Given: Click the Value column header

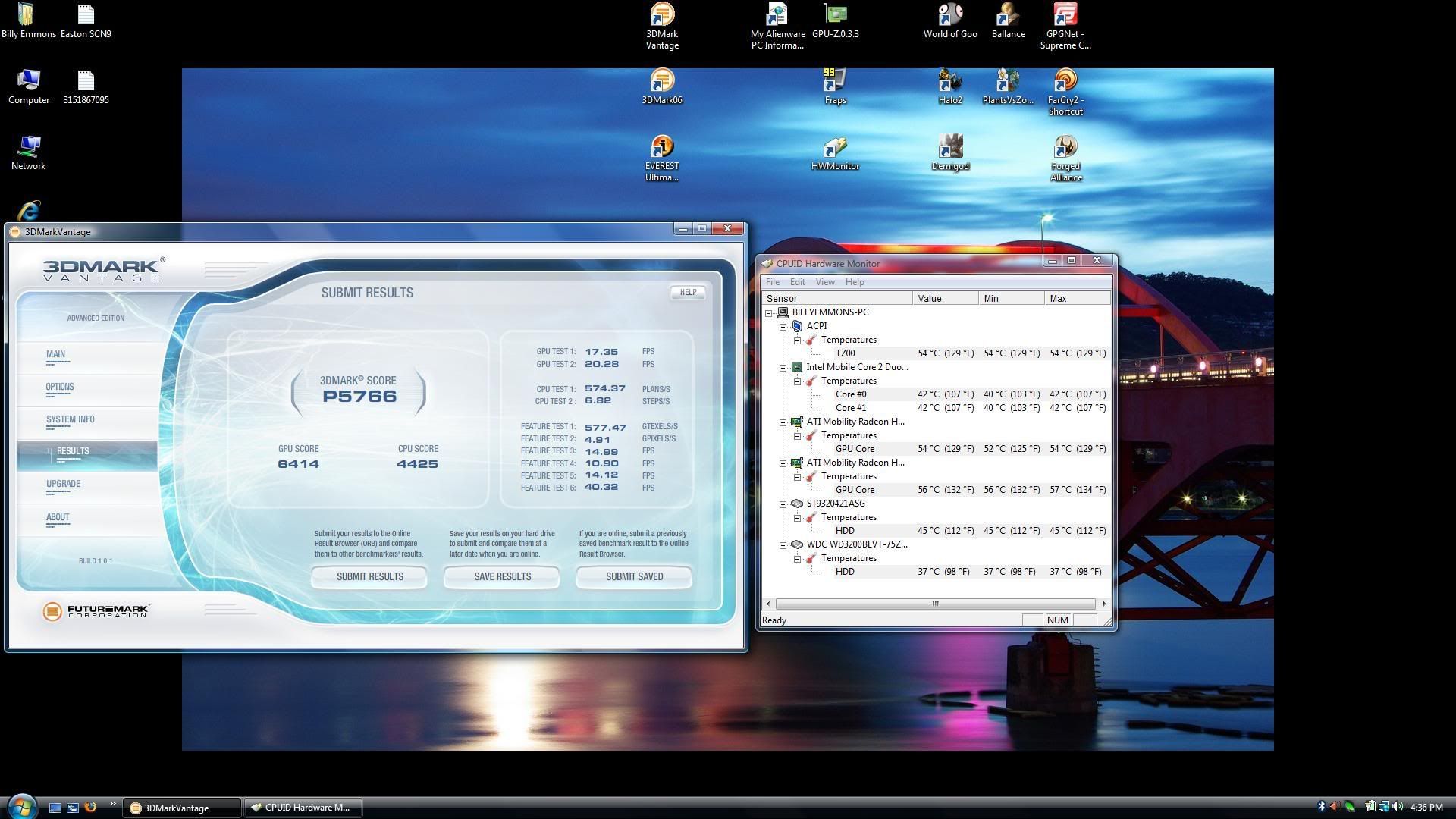Looking at the screenshot, I should coord(946,299).
